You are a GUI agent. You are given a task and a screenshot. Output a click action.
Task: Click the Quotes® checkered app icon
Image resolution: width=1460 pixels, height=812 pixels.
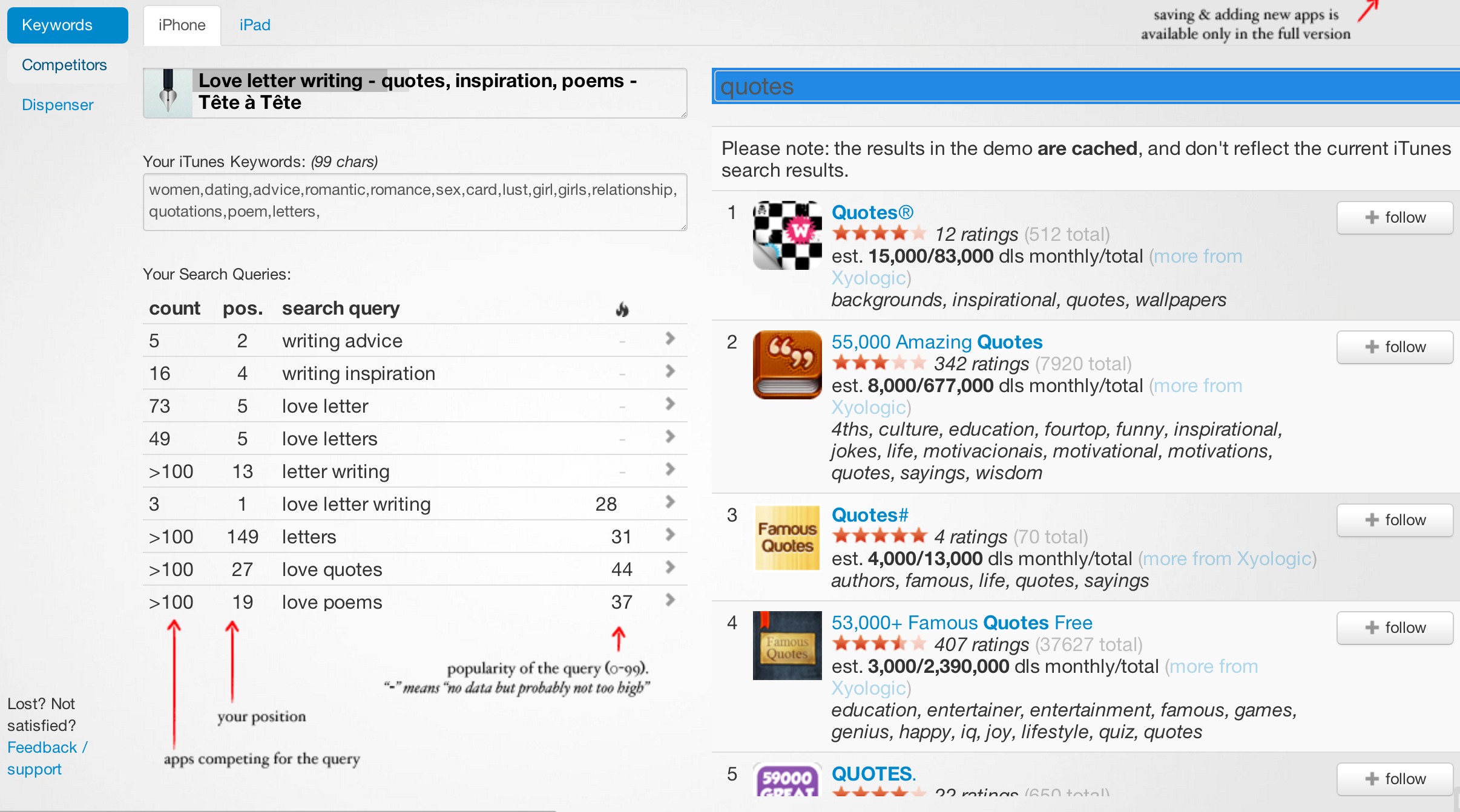787,235
